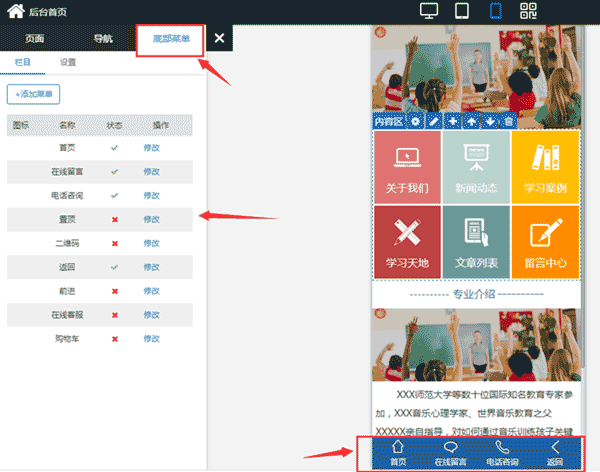600x472 pixels.
Task: Close the side panel with X button
Action: [x=219, y=39]
